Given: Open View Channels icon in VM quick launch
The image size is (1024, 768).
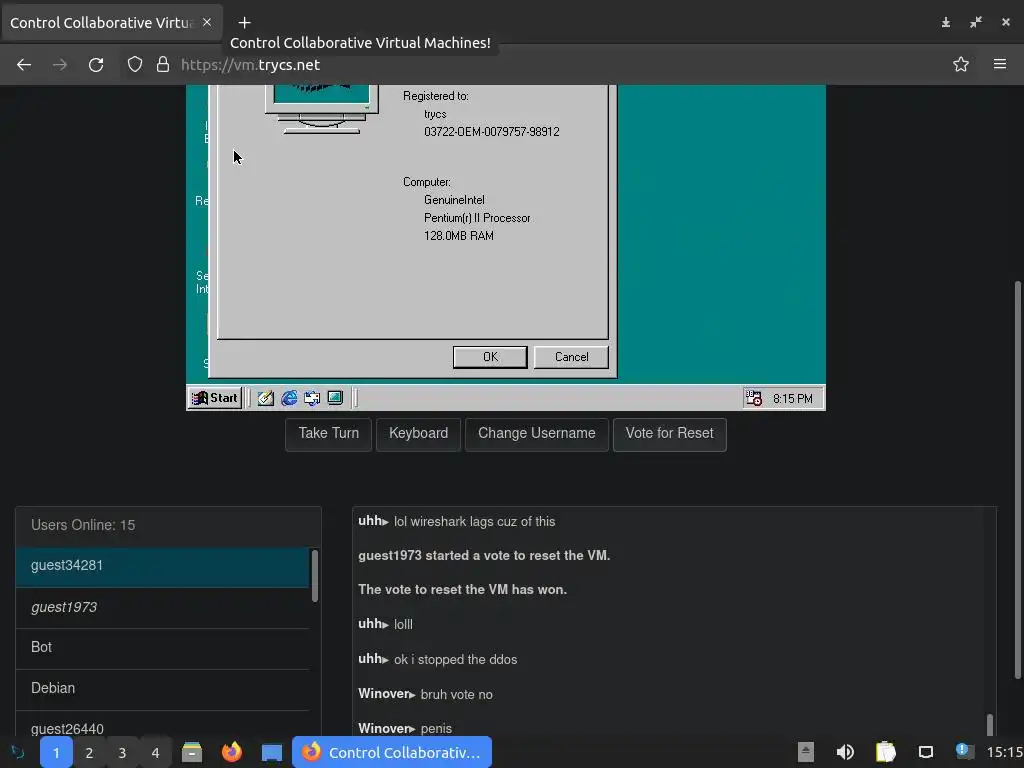Looking at the screenshot, I should click(335, 398).
